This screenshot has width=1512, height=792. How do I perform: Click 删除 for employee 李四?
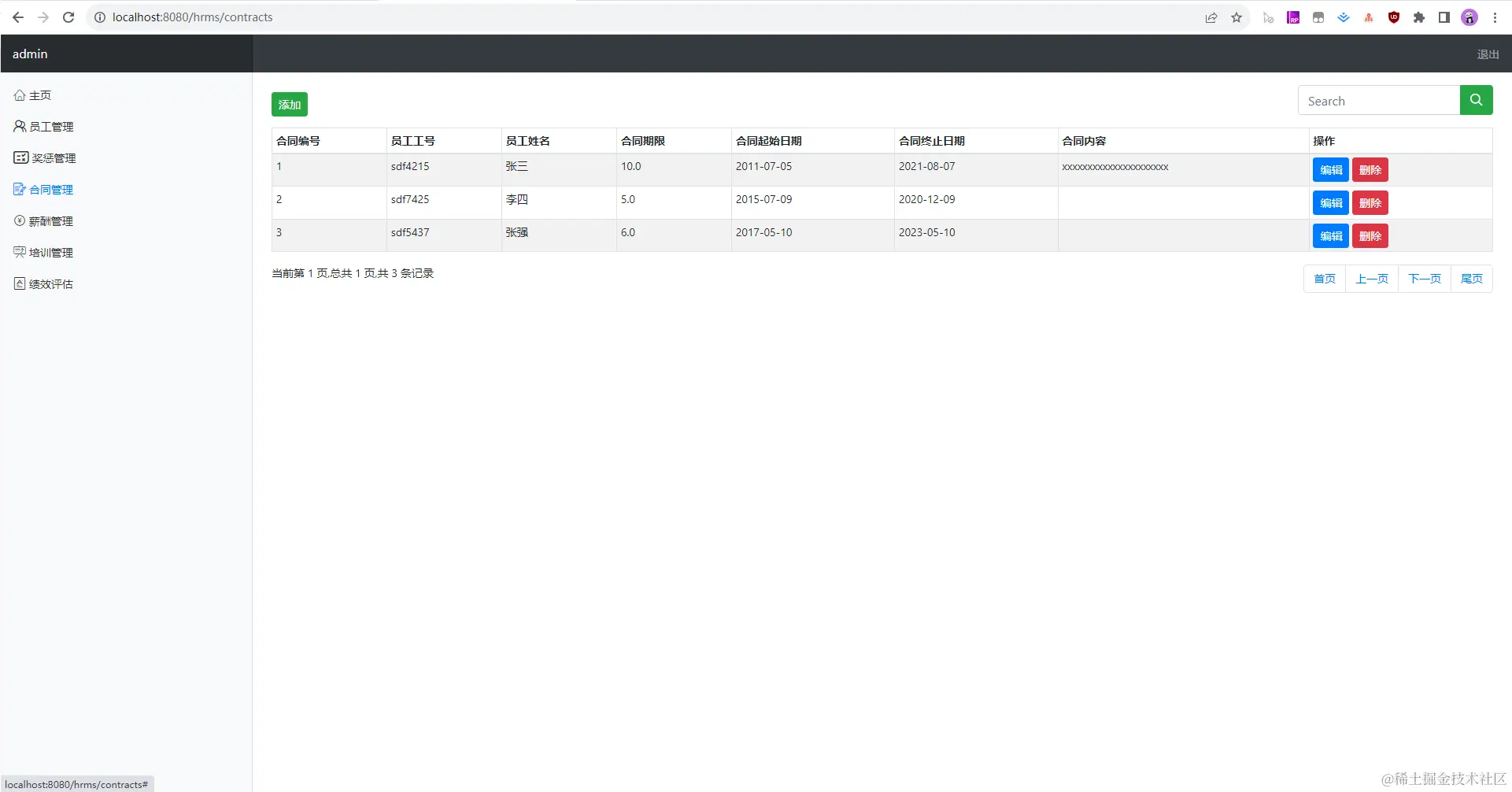1370,203
